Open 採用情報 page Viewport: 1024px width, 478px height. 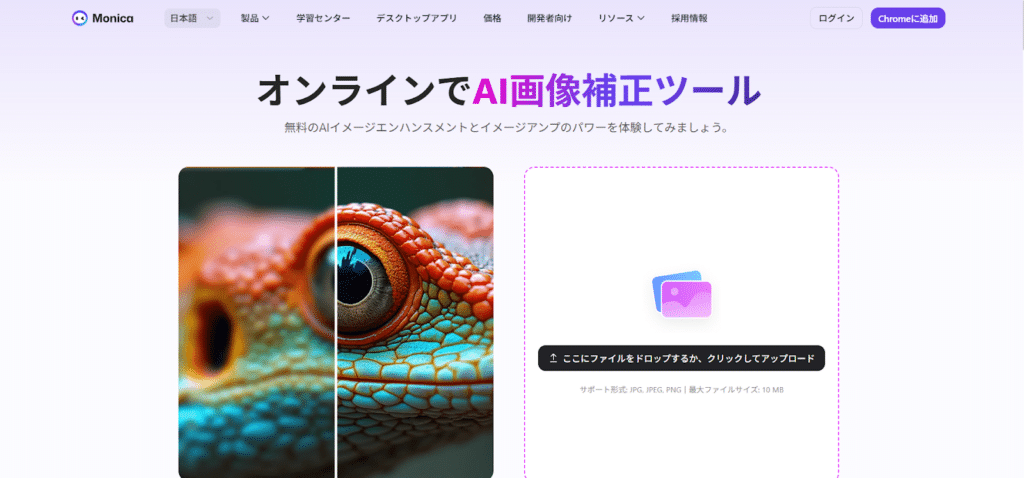pyautogui.click(x=689, y=18)
